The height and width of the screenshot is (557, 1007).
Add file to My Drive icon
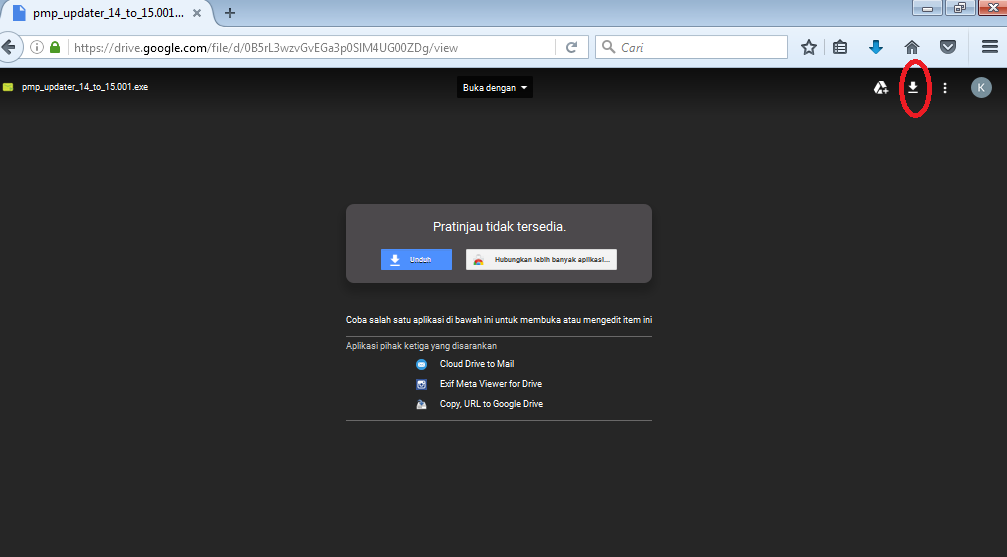click(880, 87)
